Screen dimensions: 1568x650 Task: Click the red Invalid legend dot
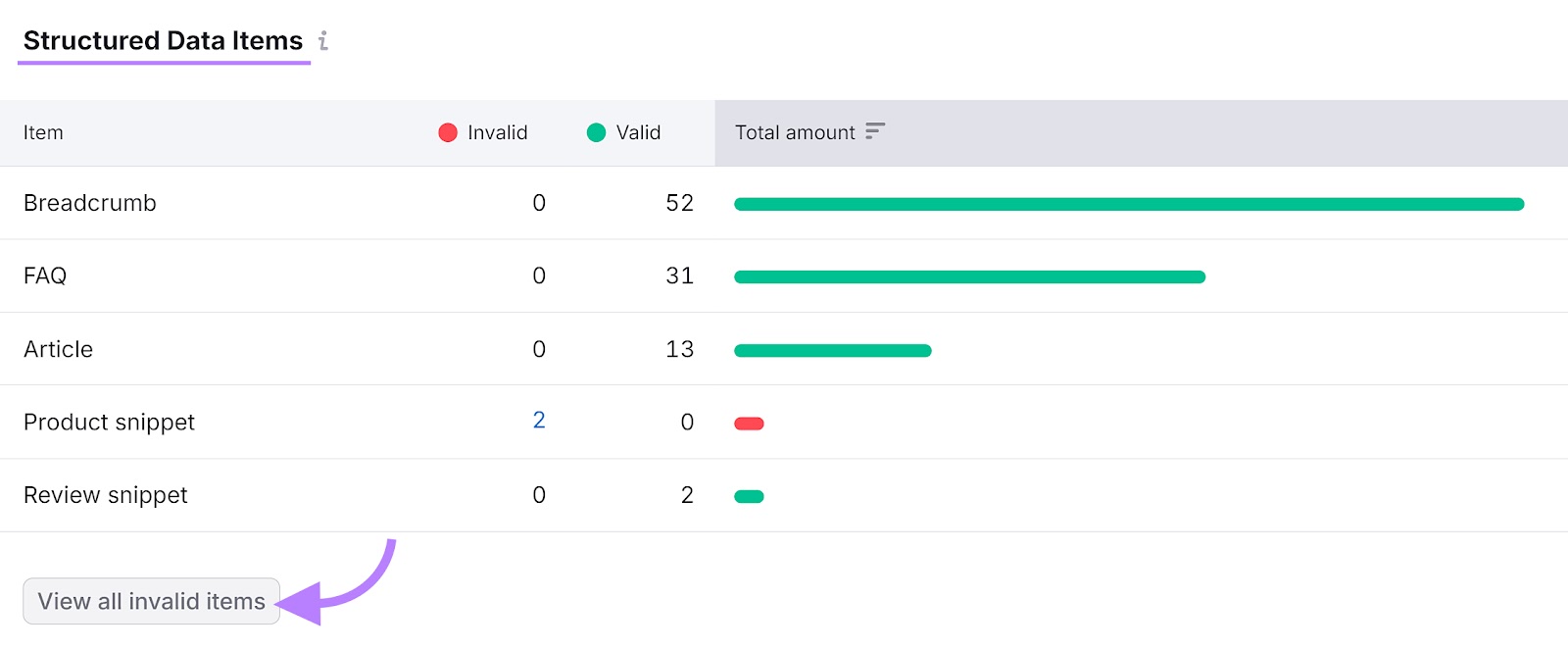pos(448,132)
